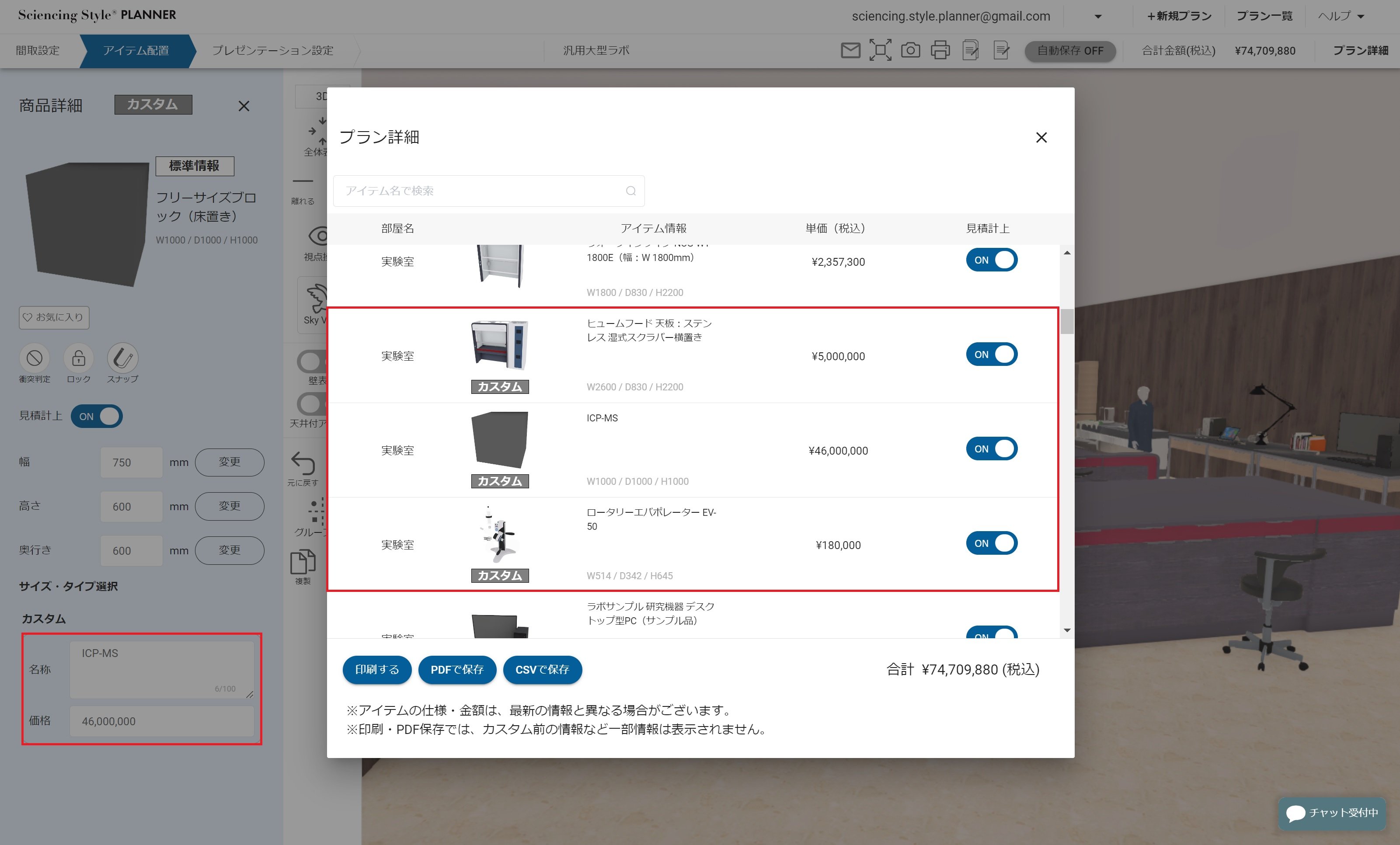Toggle 見積計上 switch for ICP-MS row
The image size is (1400, 845).
click(992, 449)
